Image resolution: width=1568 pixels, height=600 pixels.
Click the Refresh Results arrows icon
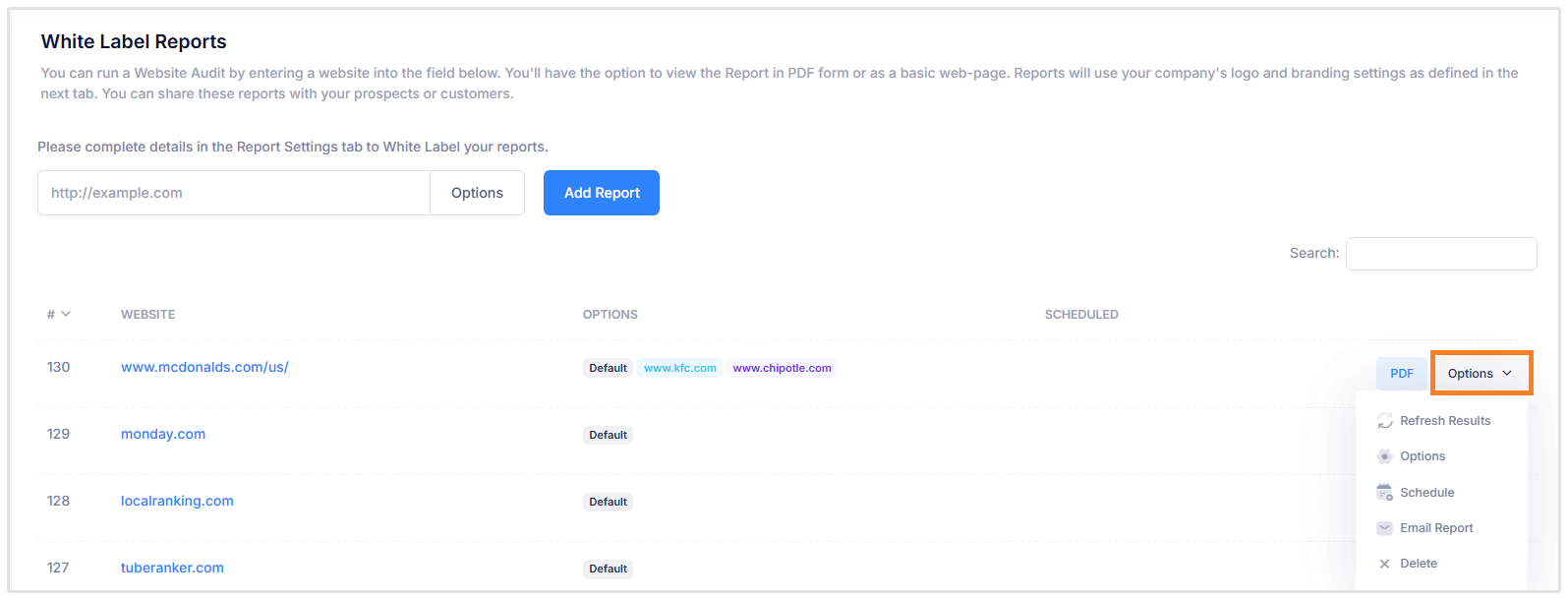tap(1384, 421)
